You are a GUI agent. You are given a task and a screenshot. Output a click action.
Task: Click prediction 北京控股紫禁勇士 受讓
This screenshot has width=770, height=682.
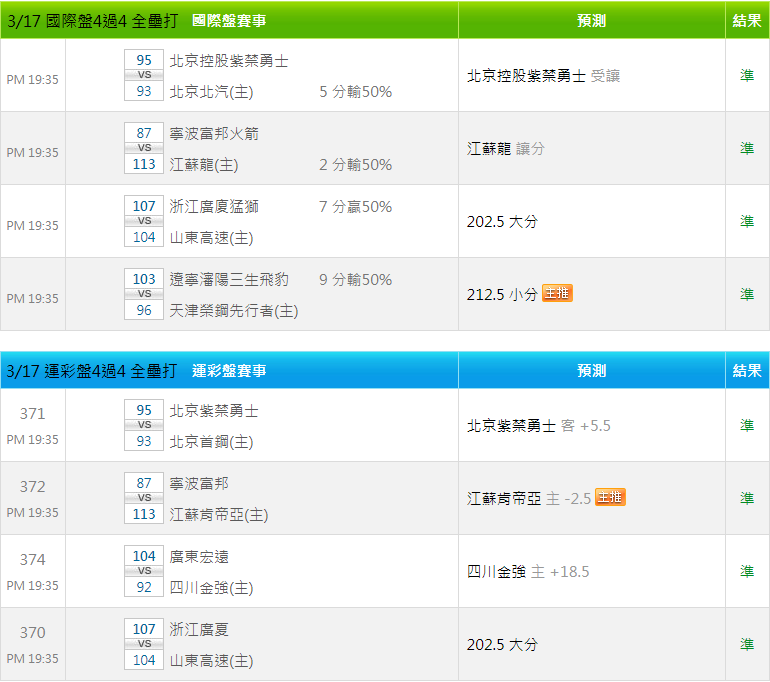pos(544,76)
